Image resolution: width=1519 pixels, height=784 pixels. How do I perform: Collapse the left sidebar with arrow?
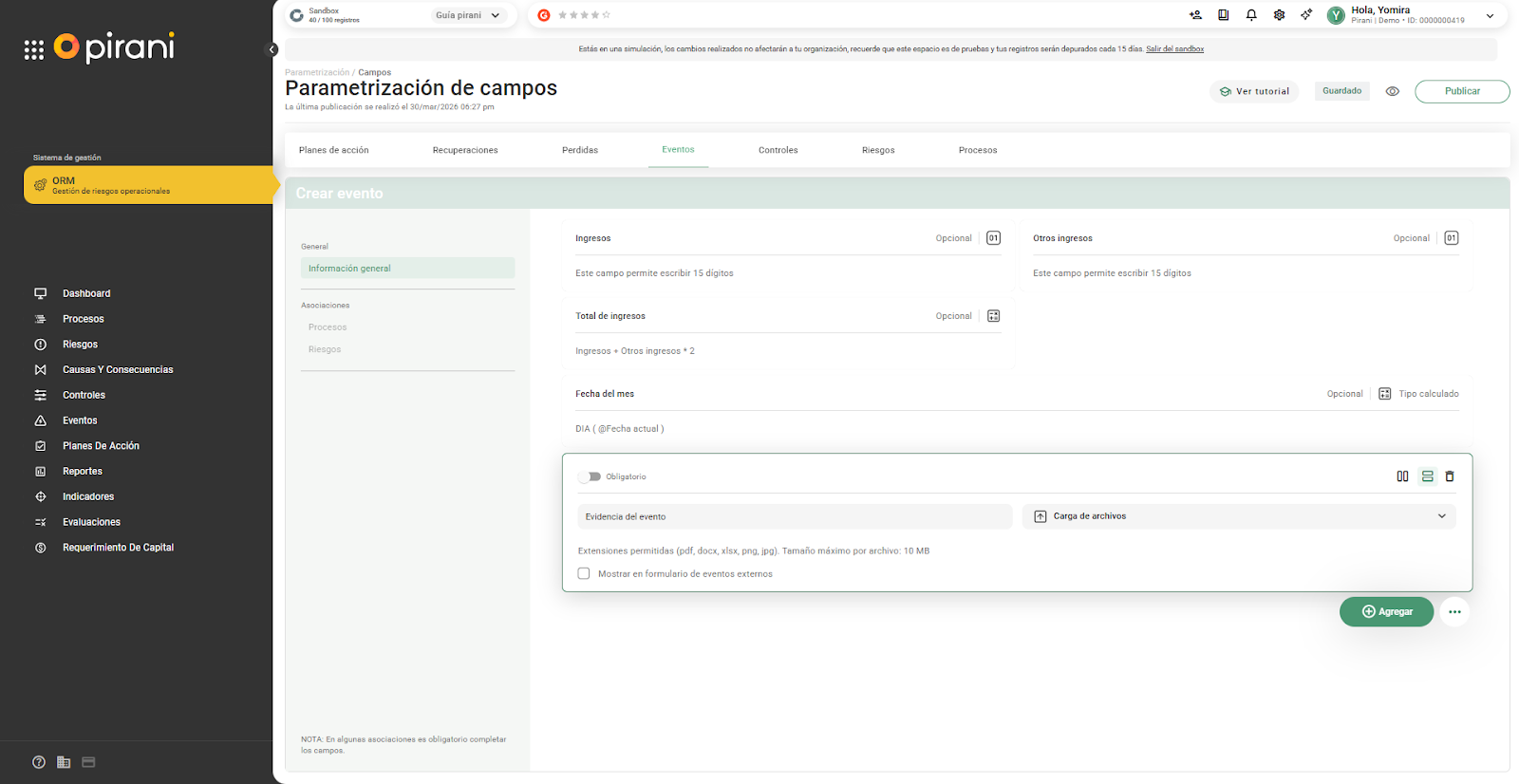[272, 49]
